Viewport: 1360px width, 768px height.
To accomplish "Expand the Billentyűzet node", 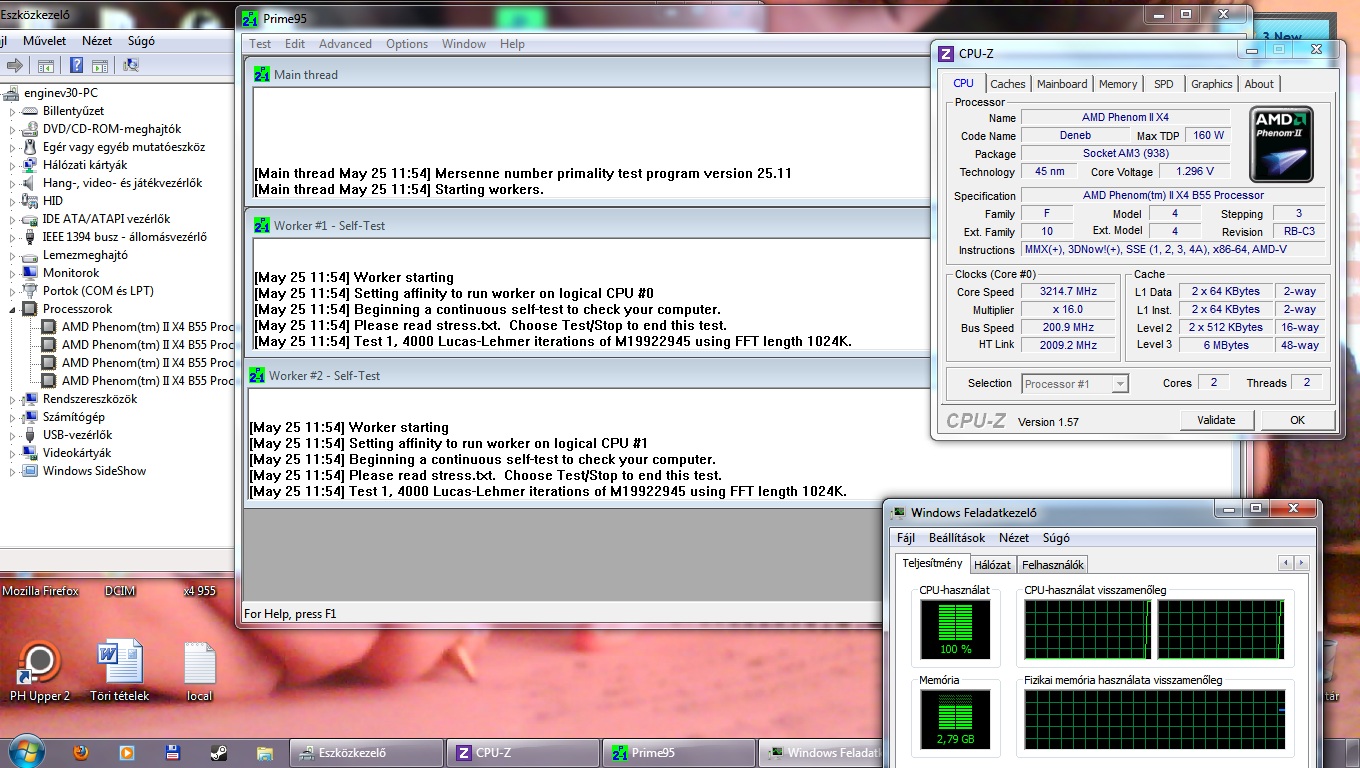I will coord(13,111).
